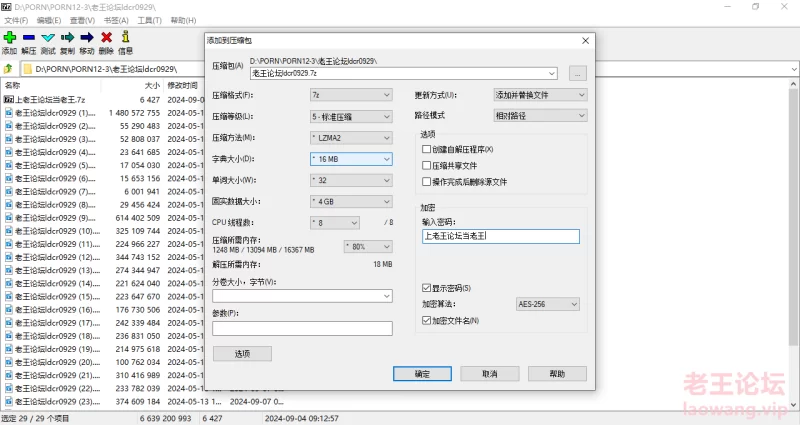The height and width of the screenshot is (425, 800).
Task: Click the main window address bar dropdown arrow
Action: tap(794, 69)
